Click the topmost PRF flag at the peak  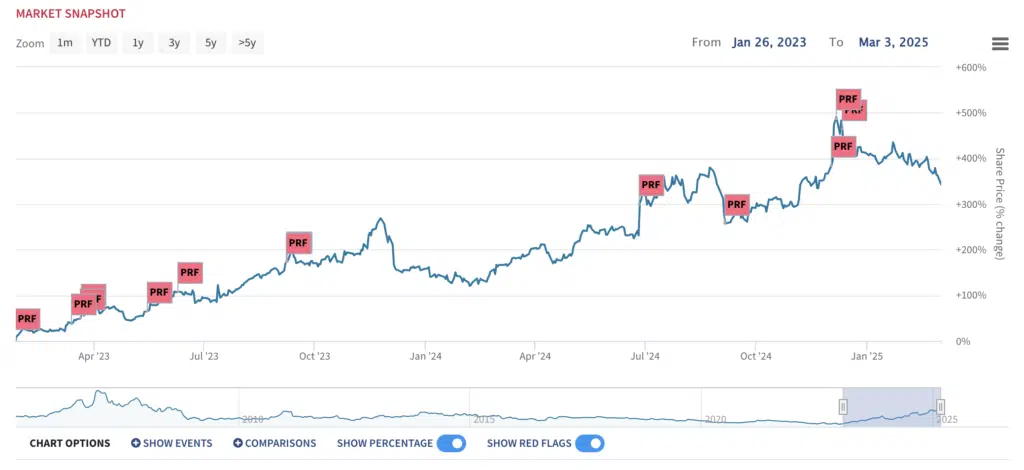[x=848, y=99]
